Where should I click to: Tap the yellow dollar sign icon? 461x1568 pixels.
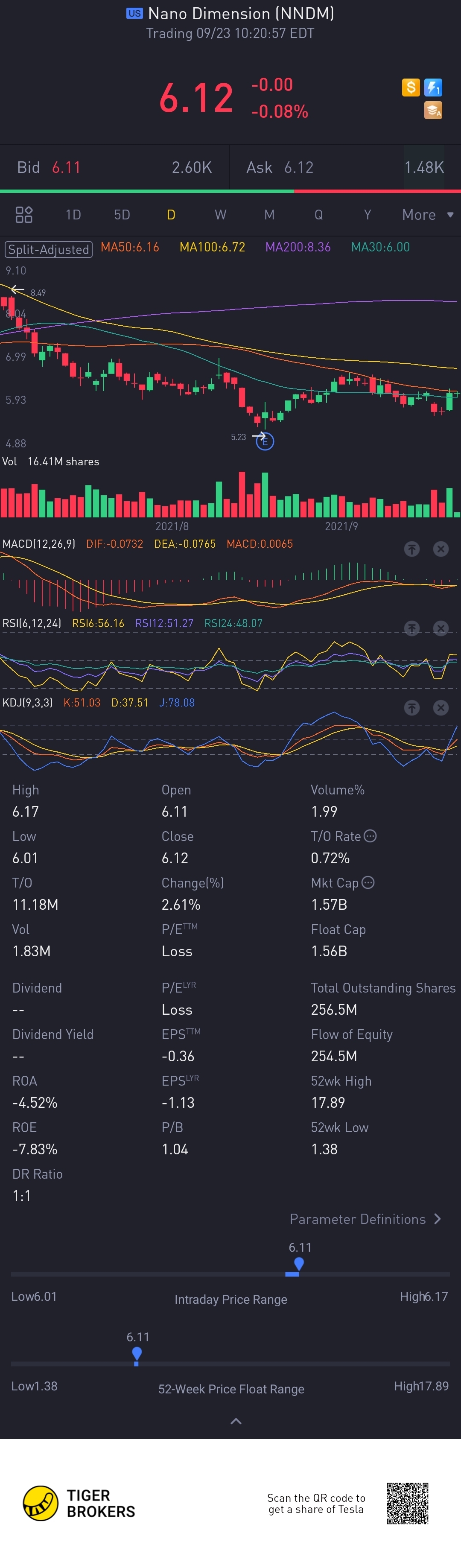pos(411,88)
